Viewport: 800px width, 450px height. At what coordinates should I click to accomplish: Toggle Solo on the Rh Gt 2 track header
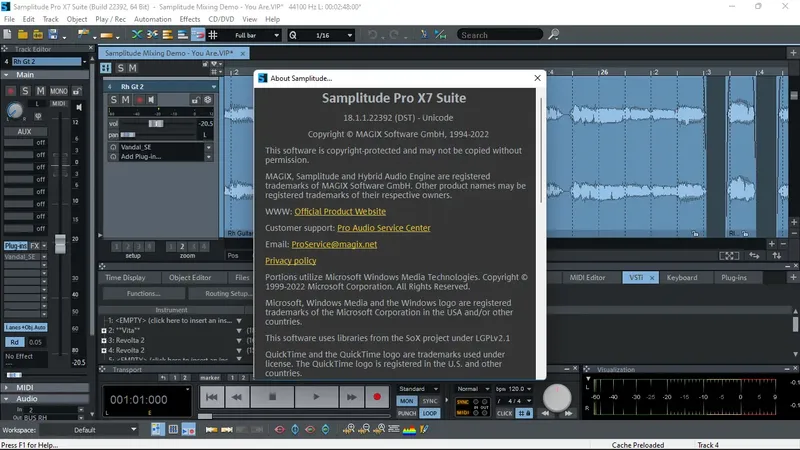[x=114, y=100]
